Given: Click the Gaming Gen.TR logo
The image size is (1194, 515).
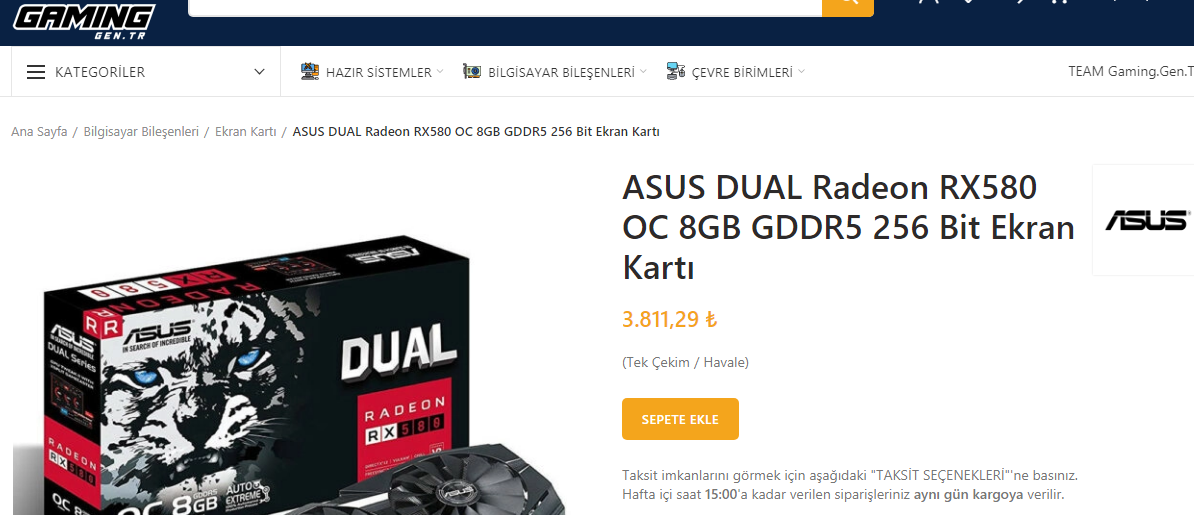Looking at the screenshot, I should coord(85,21).
